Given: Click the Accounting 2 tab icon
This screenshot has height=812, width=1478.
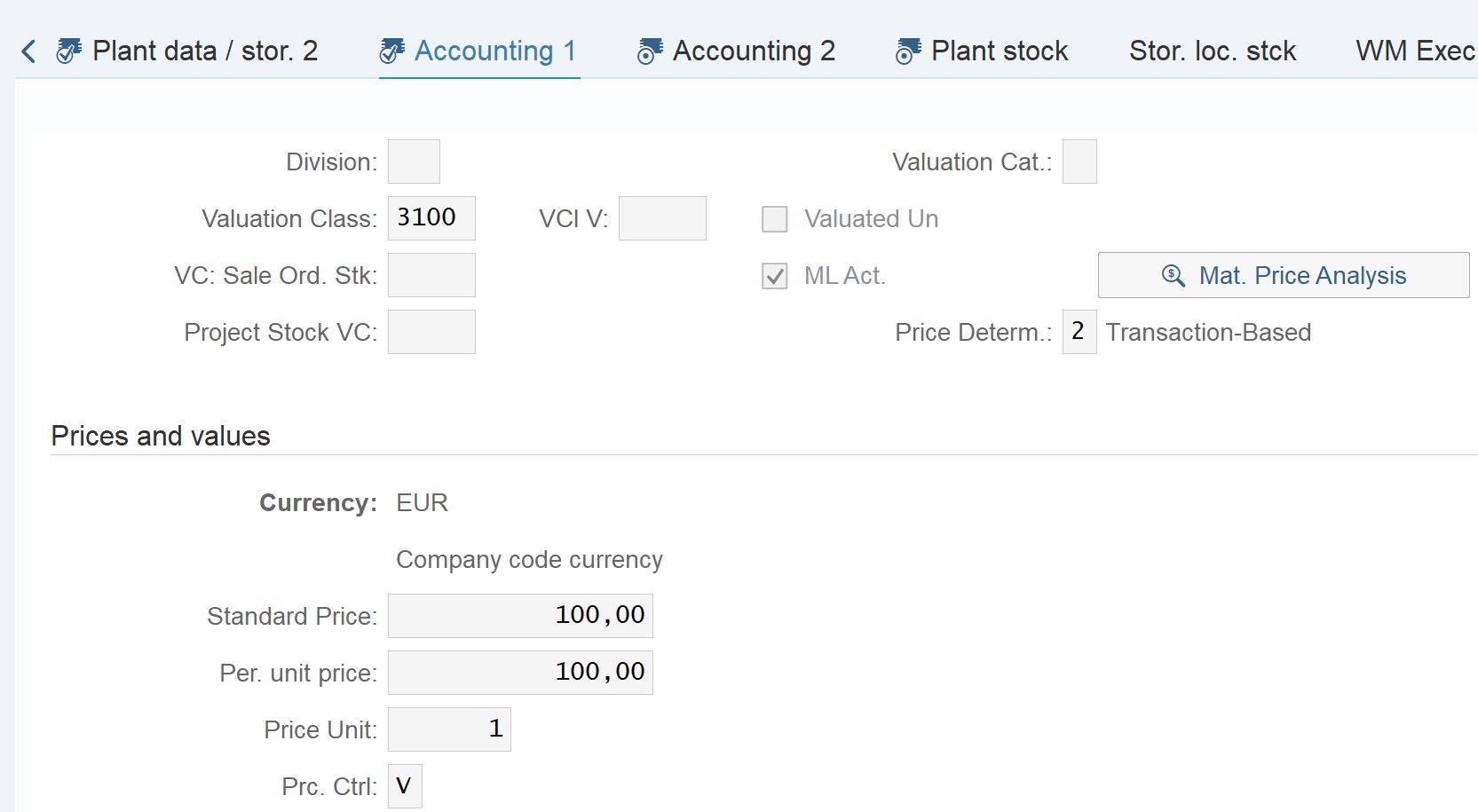Looking at the screenshot, I should 650,51.
